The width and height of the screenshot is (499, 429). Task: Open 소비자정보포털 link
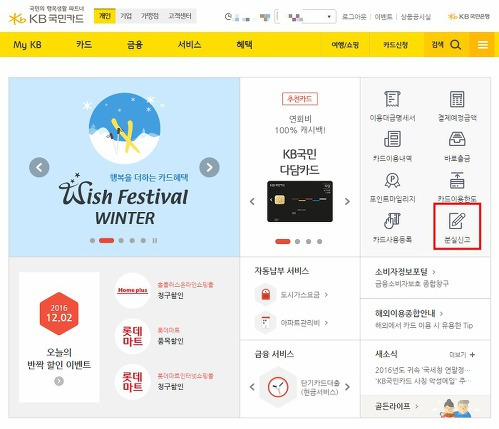point(405,272)
